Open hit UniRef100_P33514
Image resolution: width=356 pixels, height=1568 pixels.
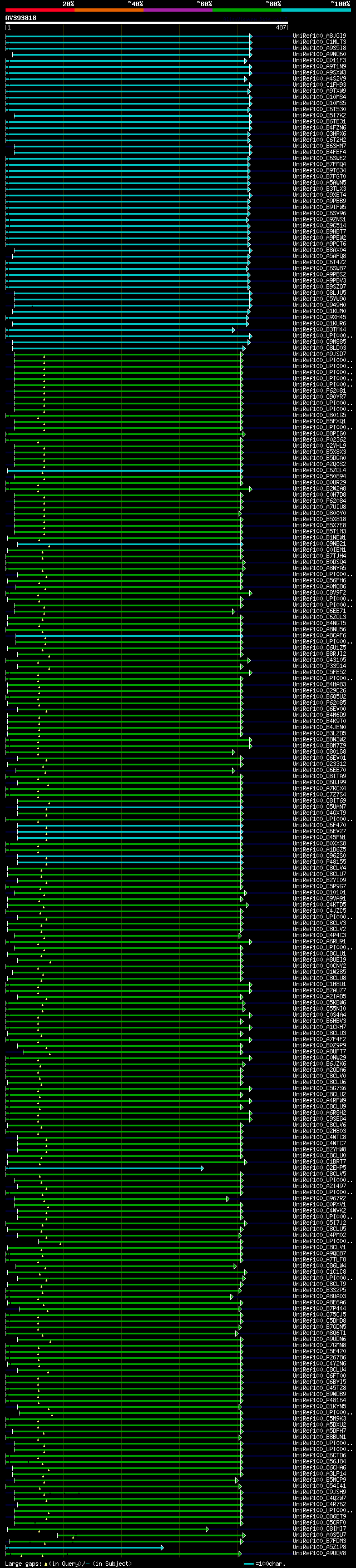tap(319, 666)
